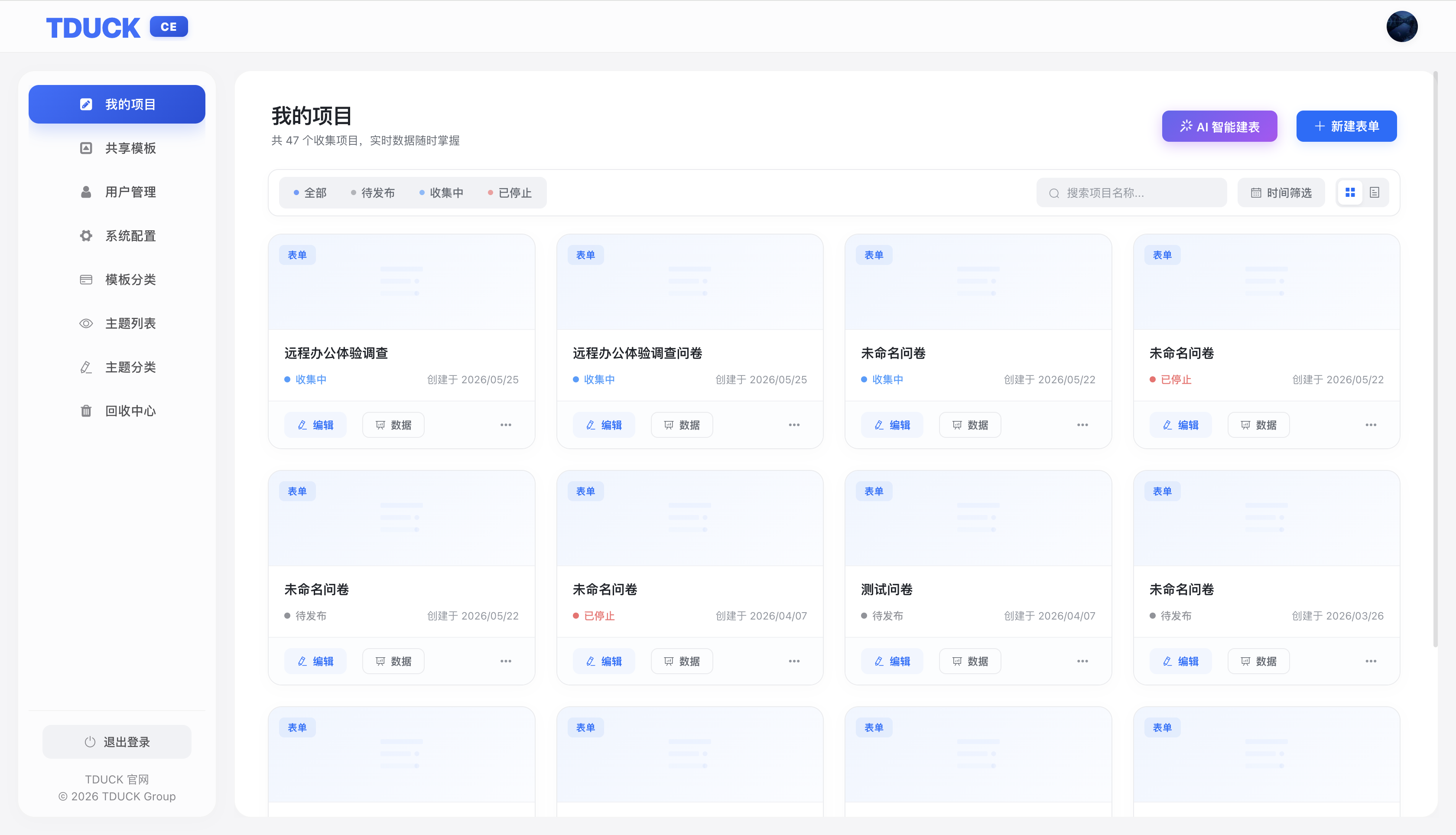Edit the 远程办公体验调查 form

[x=315, y=425]
